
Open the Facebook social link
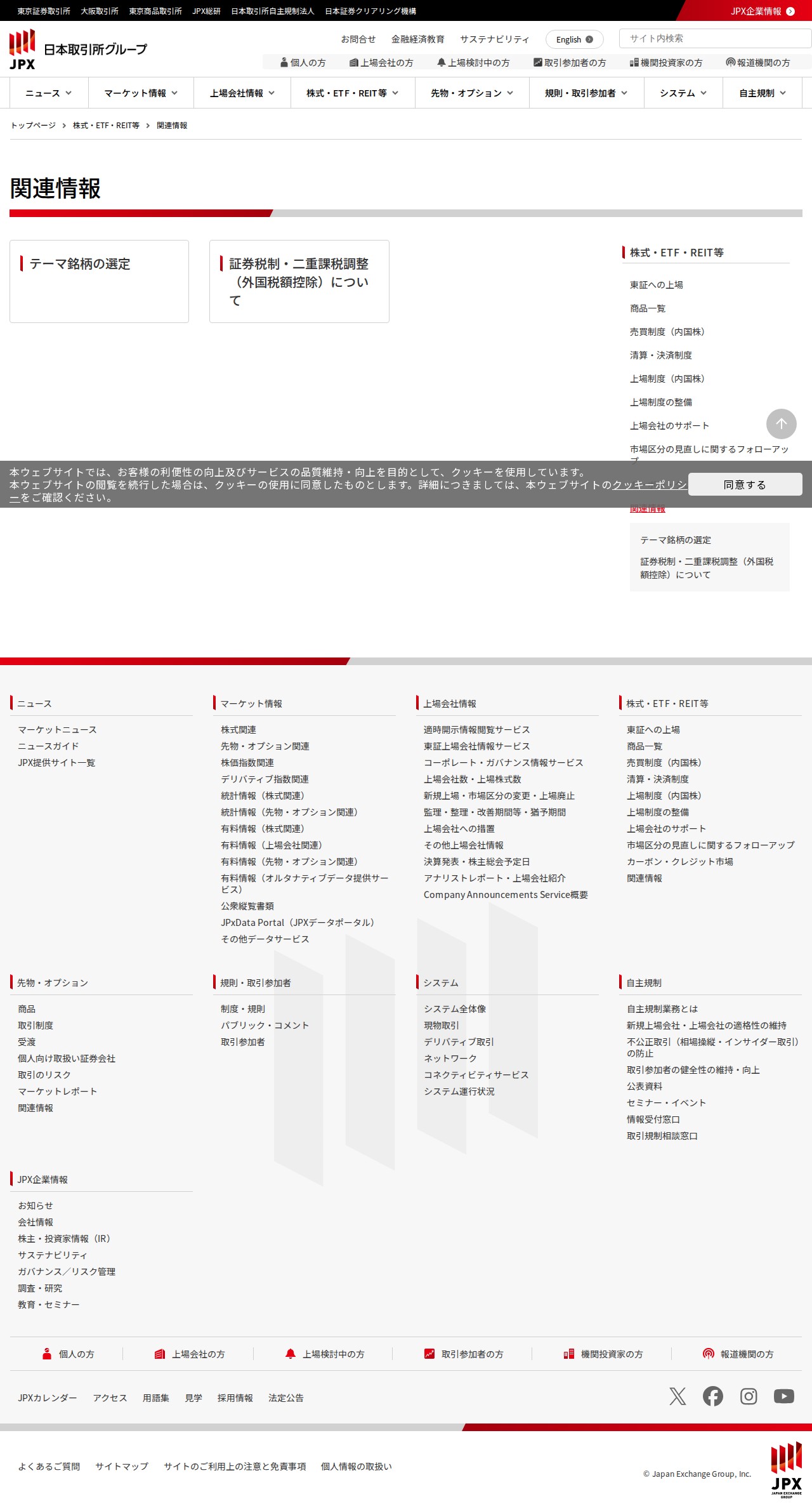tap(713, 1396)
